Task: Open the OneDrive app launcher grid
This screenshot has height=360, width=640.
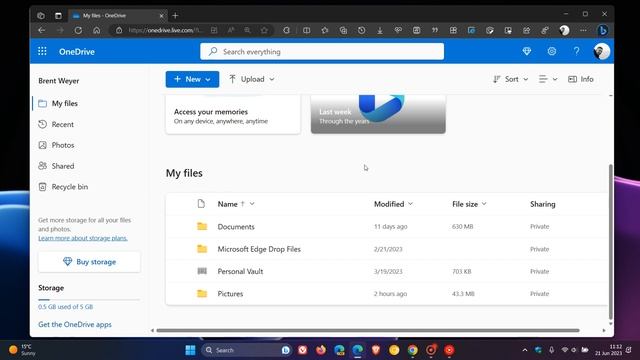Action: tap(42, 51)
